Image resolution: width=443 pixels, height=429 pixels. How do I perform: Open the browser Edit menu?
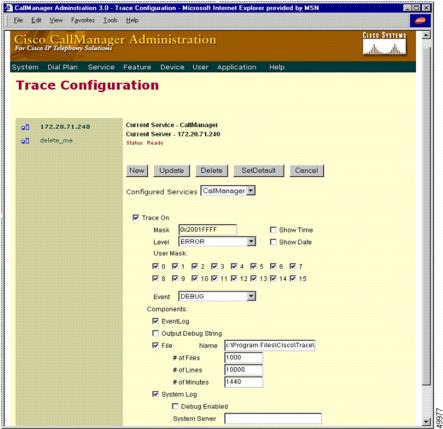(36, 21)
